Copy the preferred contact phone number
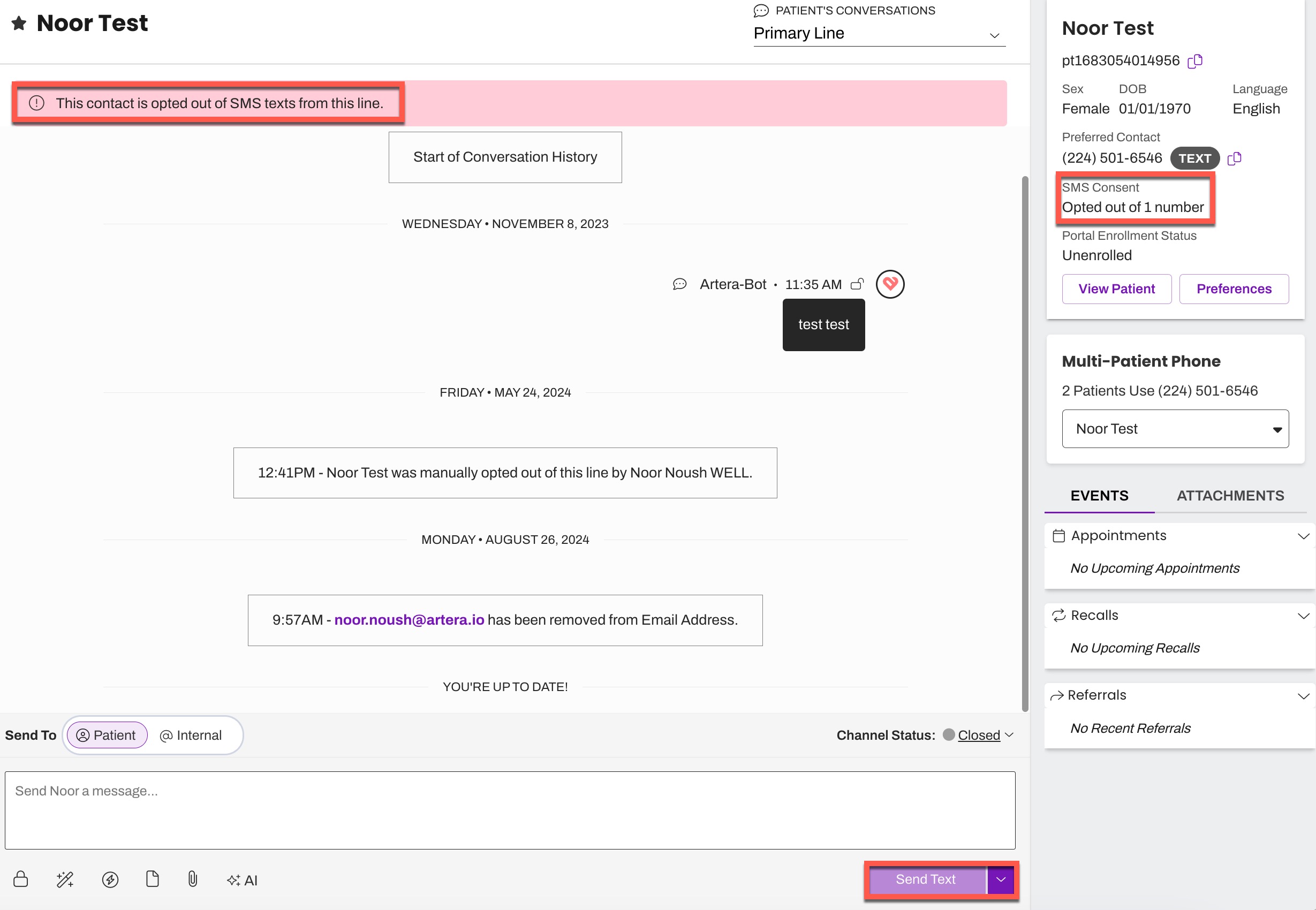 pyautogui.click(x=1235, y=158)
